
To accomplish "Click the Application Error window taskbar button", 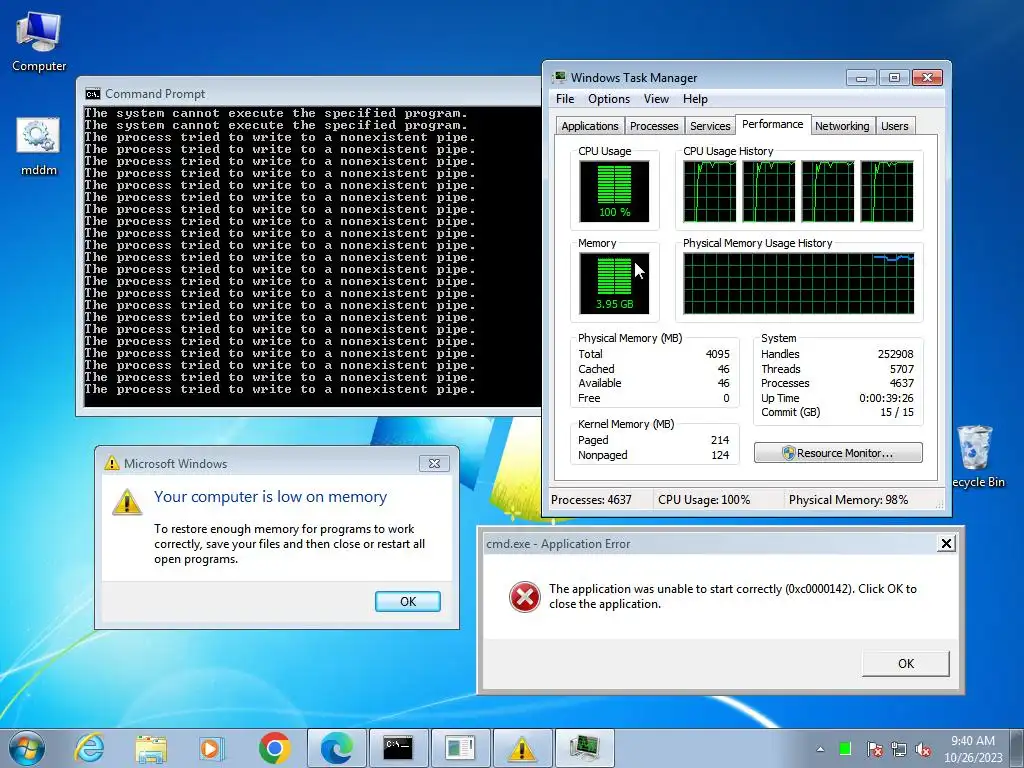I will point(460,748).
